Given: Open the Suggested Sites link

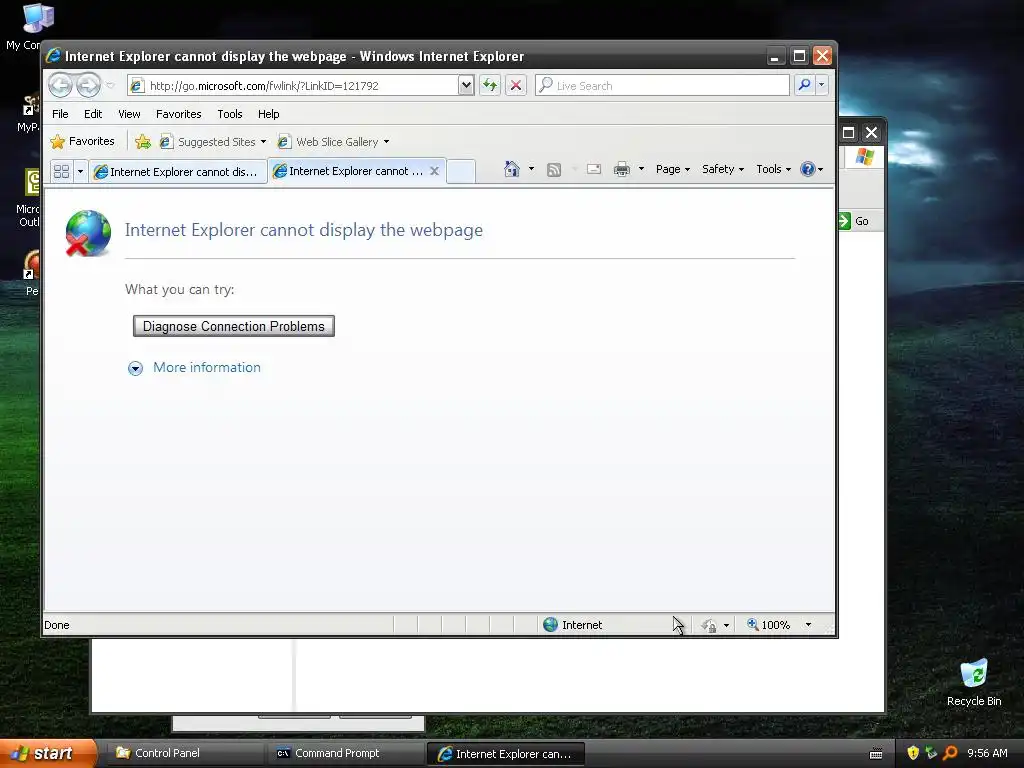Looking at the screenshot, I should click(x=213, y=142).
